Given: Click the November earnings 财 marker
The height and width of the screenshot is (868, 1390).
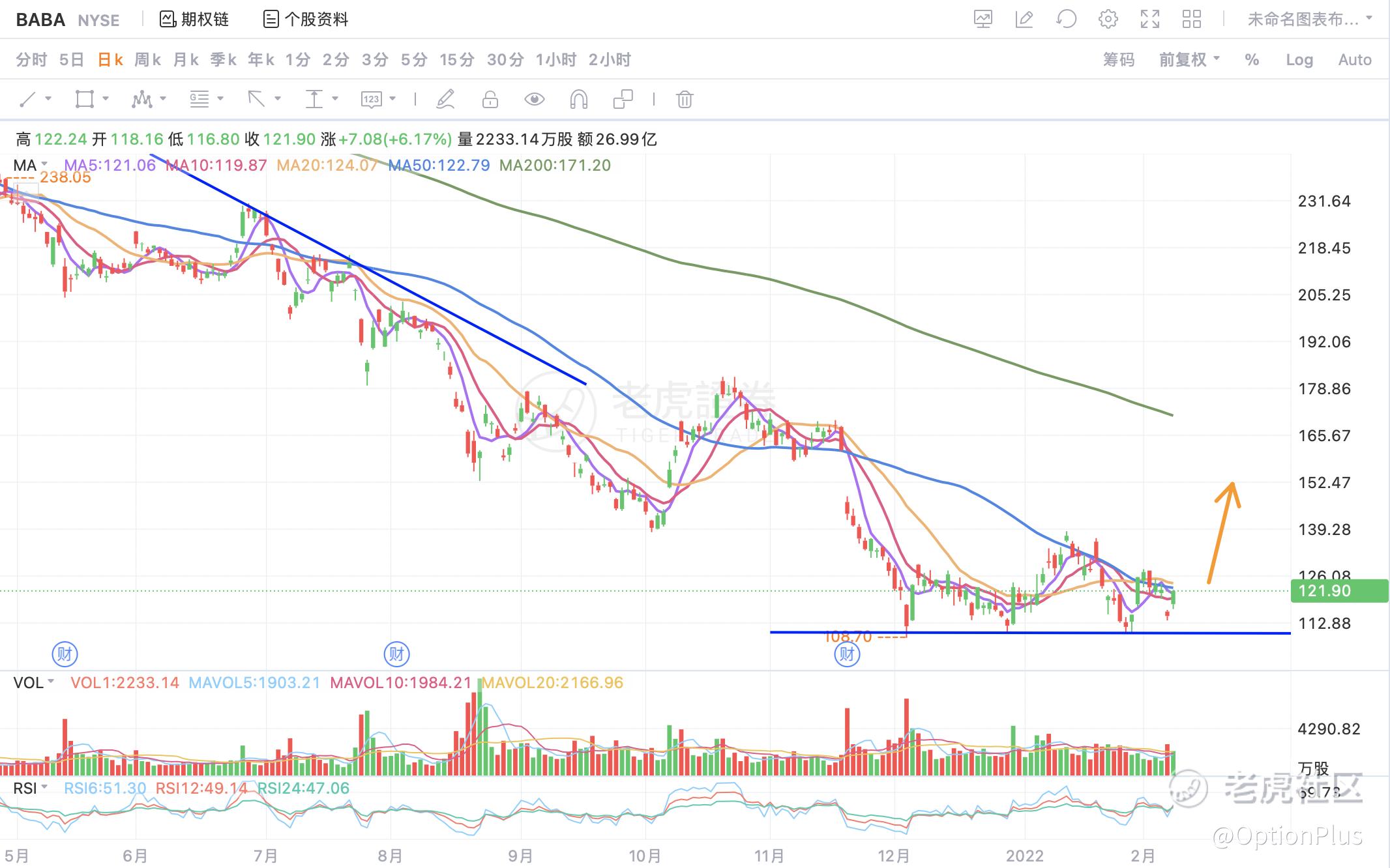Looking at the screenshot, I should [847, 654].
